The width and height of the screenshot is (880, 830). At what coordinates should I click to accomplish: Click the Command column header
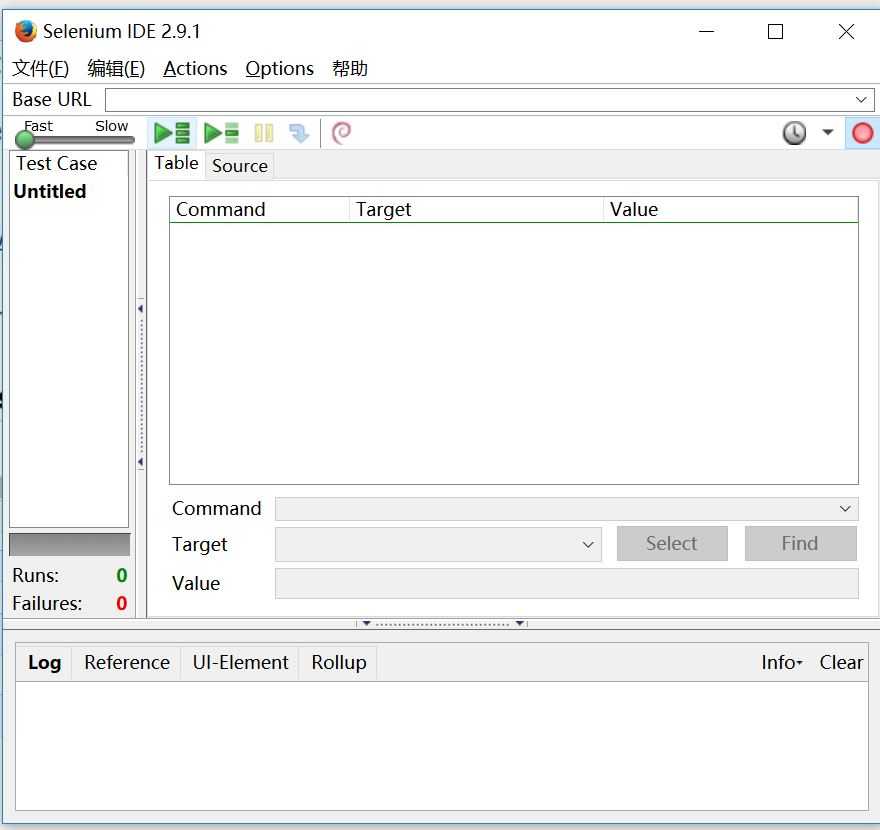point(259,209)
